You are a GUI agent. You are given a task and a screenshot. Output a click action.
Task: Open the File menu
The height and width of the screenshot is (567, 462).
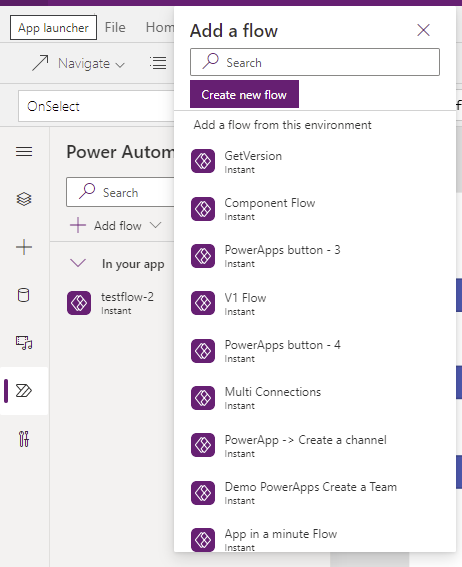coord(115,27)
